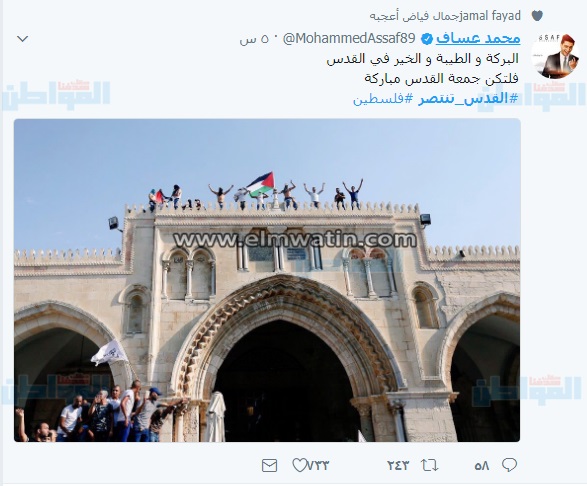This screenshot has height=486, width=587.
Task: Click the tweet text about القدس
Action: click(423, 69)
